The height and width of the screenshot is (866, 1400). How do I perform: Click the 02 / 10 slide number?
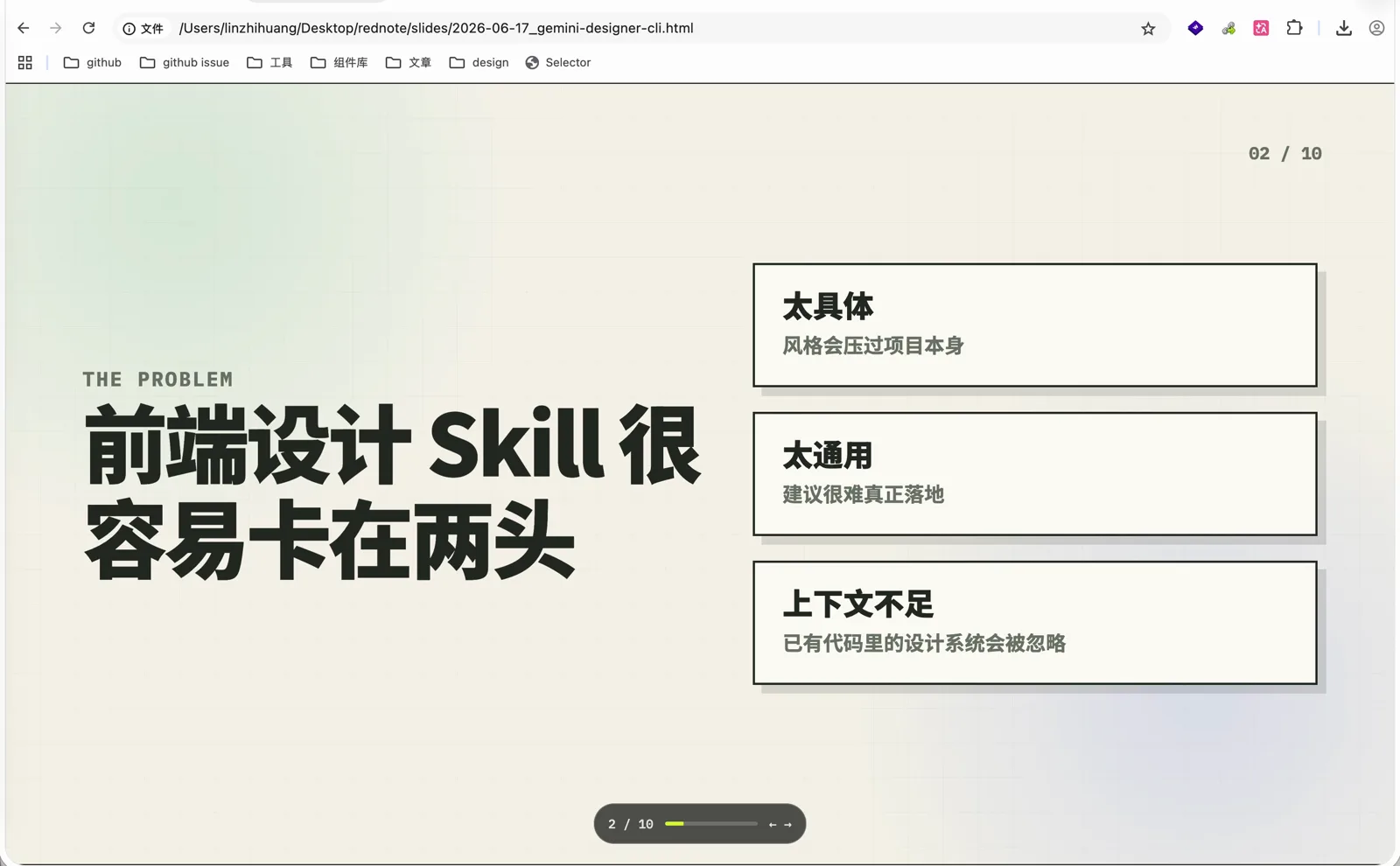1285,154
